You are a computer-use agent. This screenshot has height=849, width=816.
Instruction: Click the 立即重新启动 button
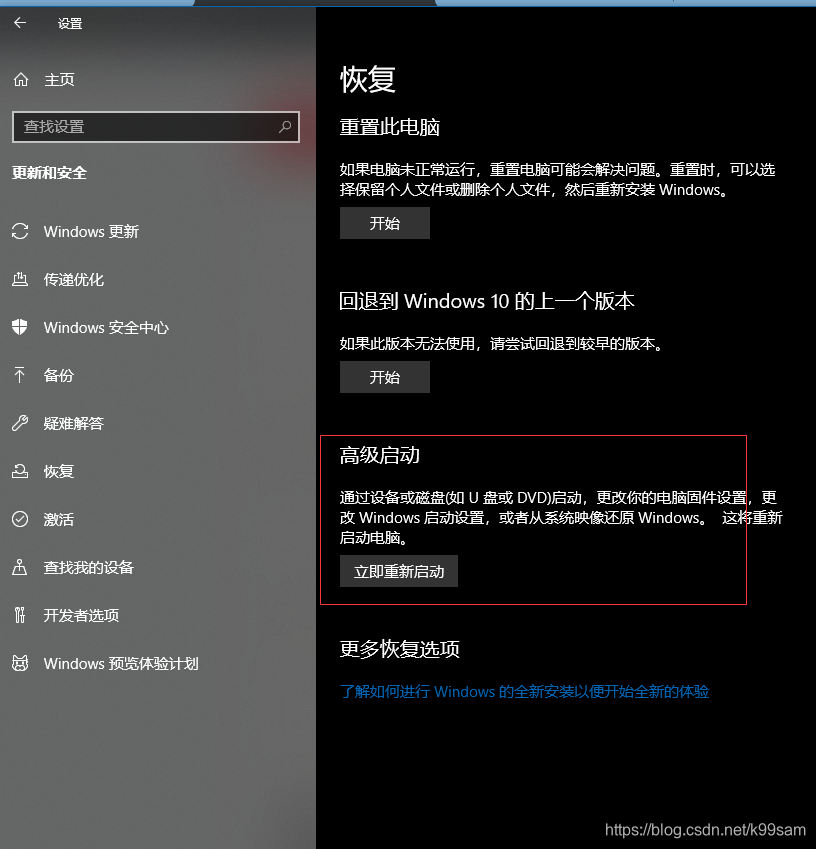(399, 571)
